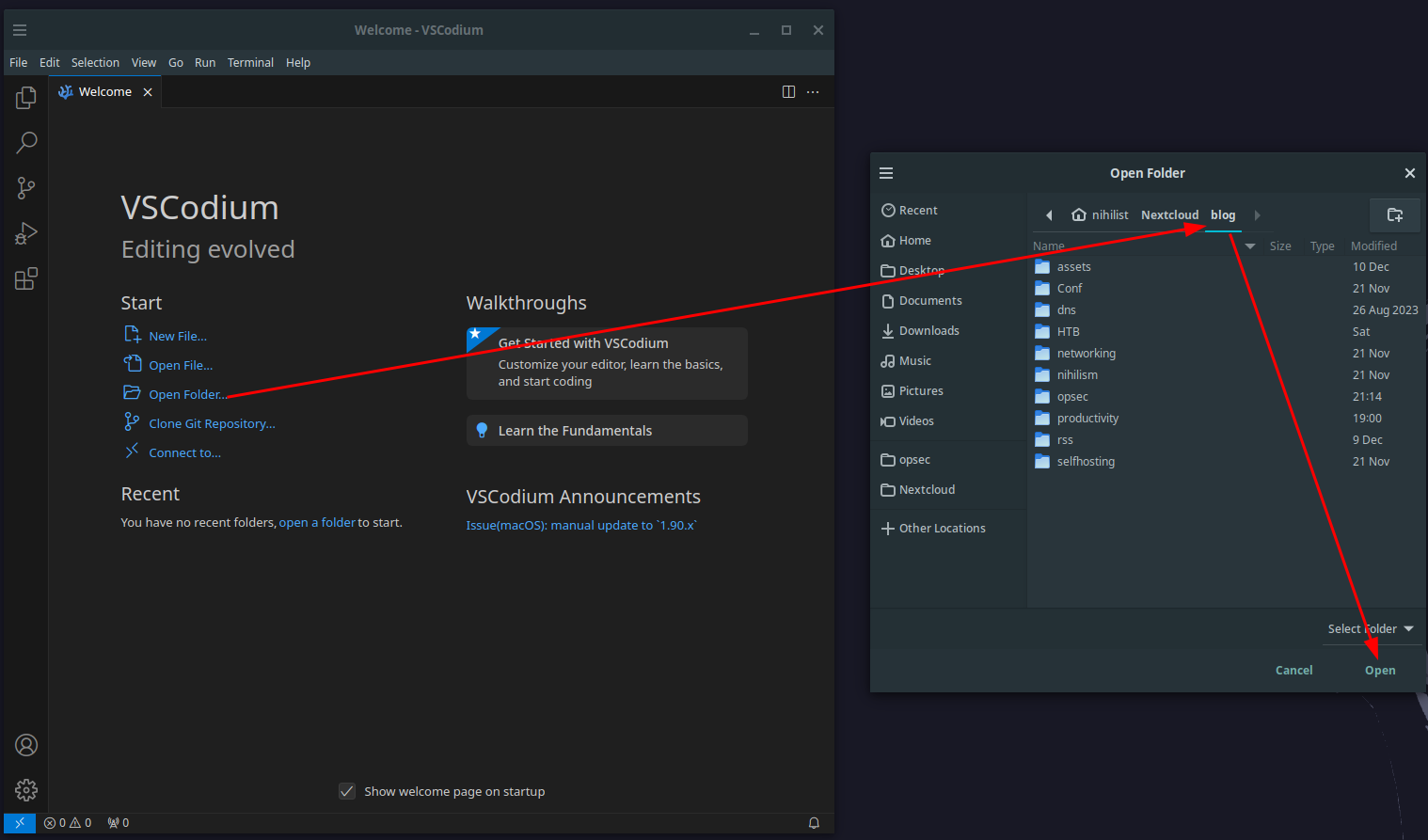Screen dimensions: 1428x840
Task: Click the Connect to link
Action: [184, 452]
